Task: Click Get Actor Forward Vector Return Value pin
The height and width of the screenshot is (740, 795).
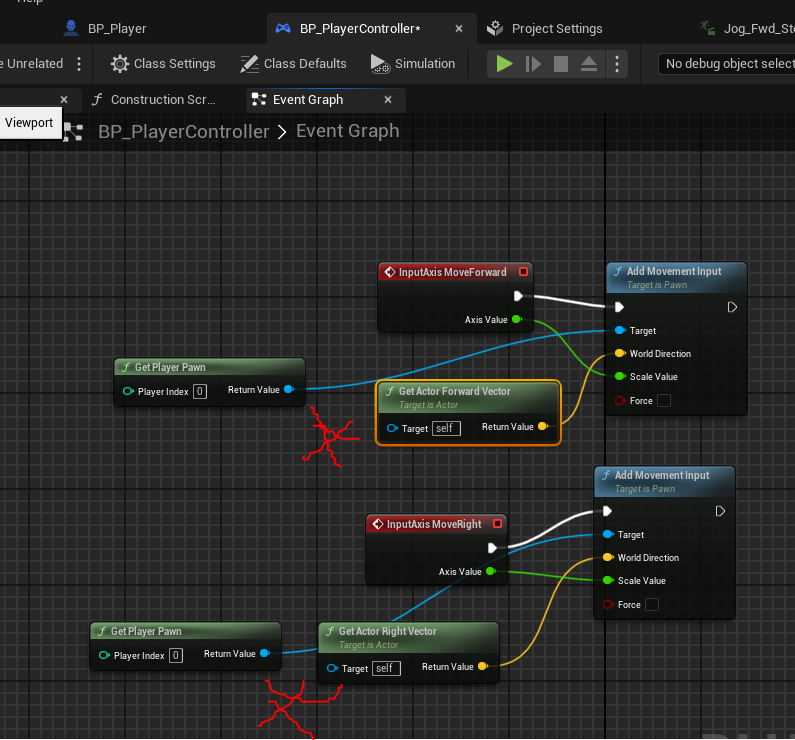Action: click(x=543, y=426)
